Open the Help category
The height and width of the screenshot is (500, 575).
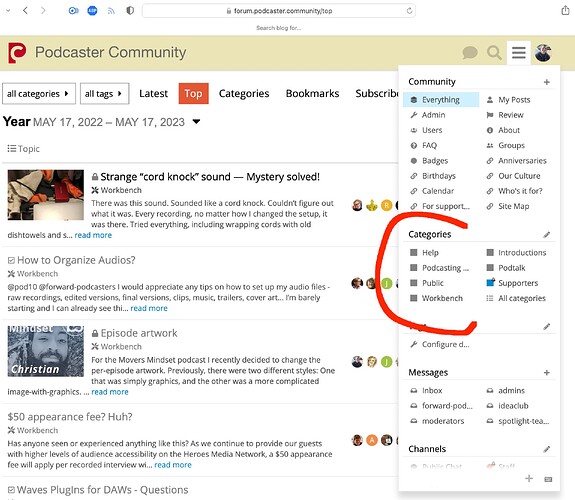coord(430,253)
